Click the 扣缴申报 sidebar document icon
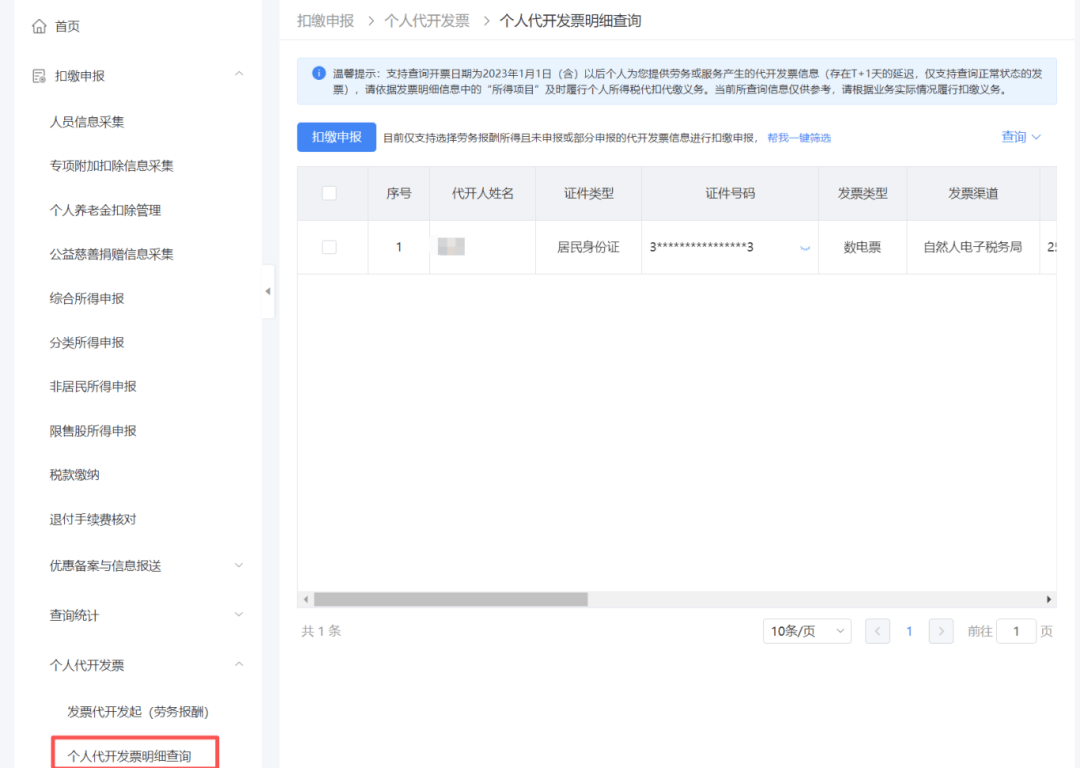Viewport: 1080px width, 768px height. point(39,76)
